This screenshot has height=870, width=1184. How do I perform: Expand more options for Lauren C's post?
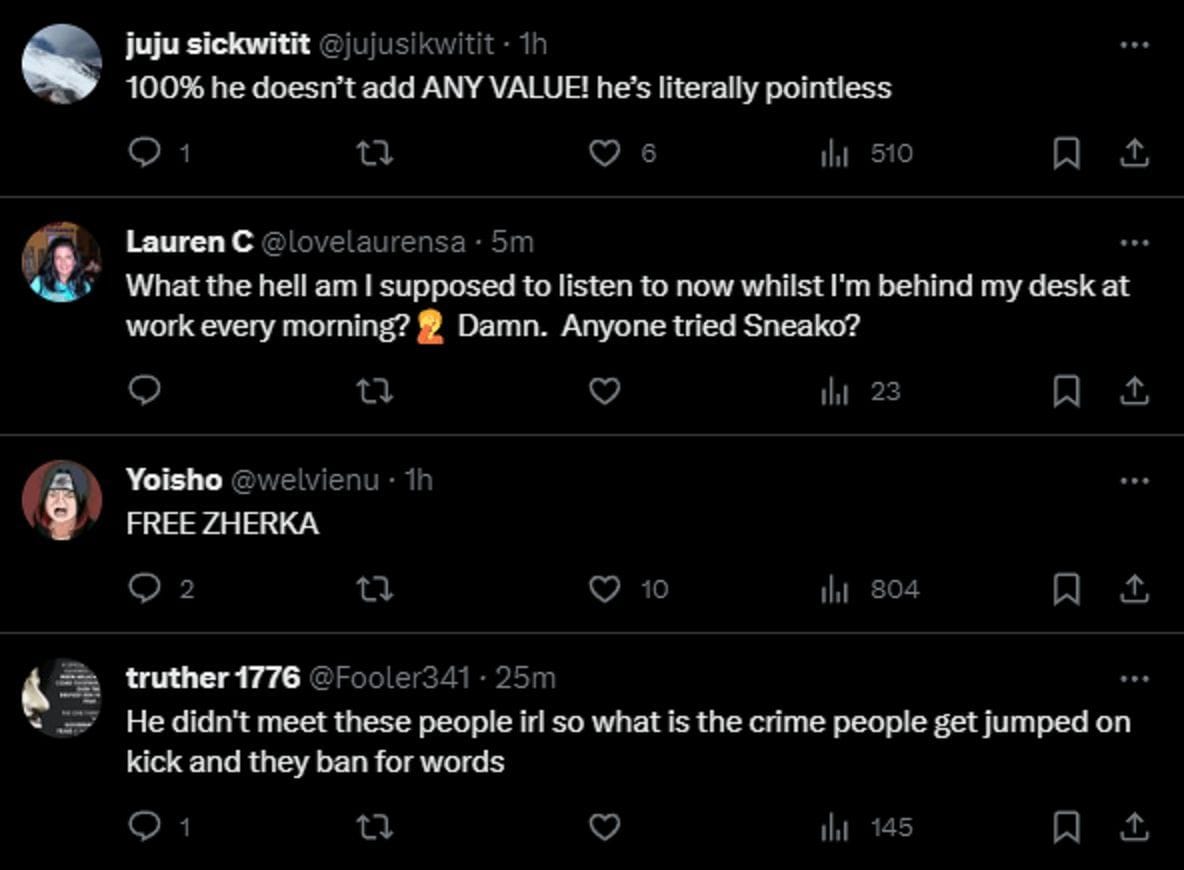(x=1133, y=242)
